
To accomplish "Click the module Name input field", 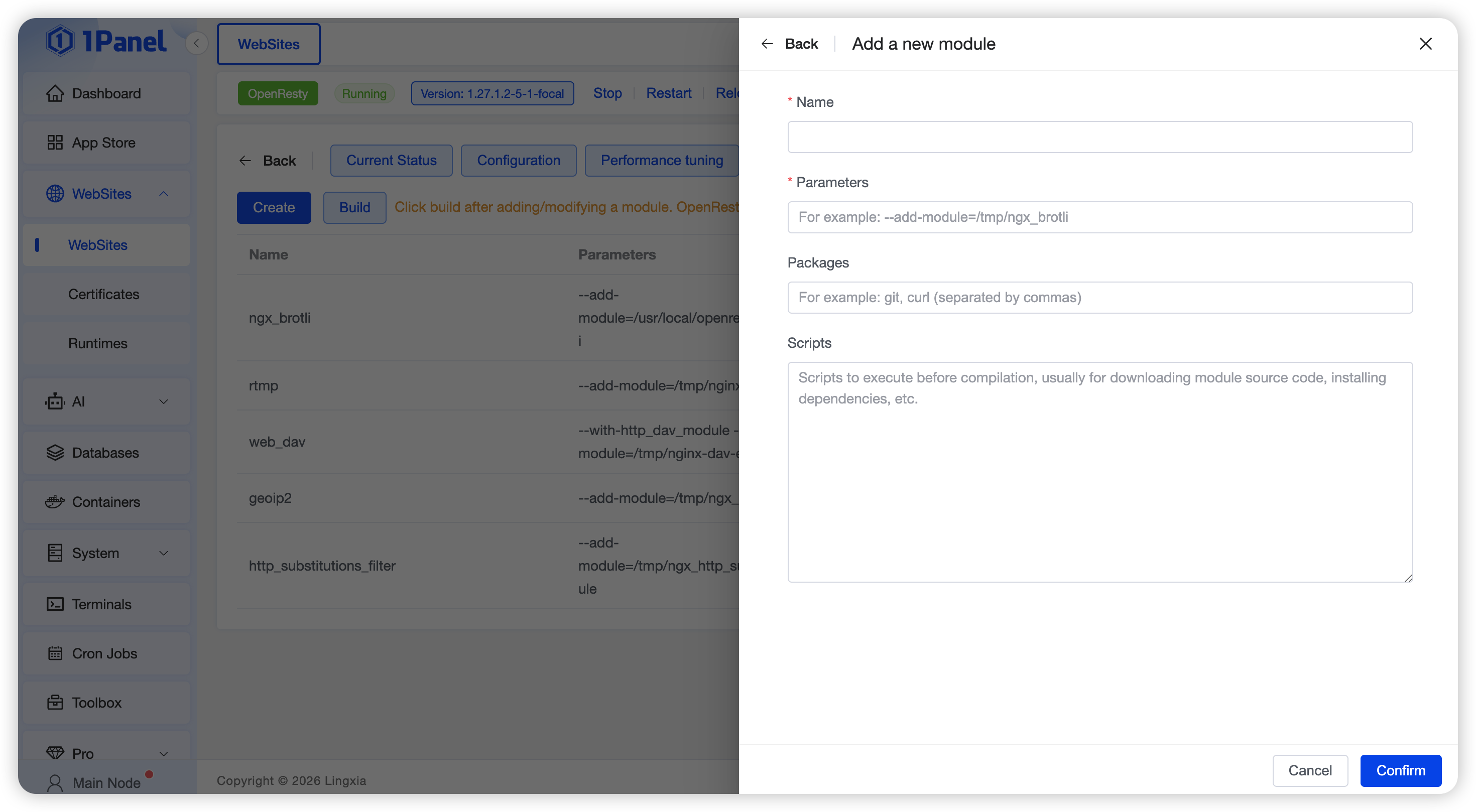I will 1099,137.
